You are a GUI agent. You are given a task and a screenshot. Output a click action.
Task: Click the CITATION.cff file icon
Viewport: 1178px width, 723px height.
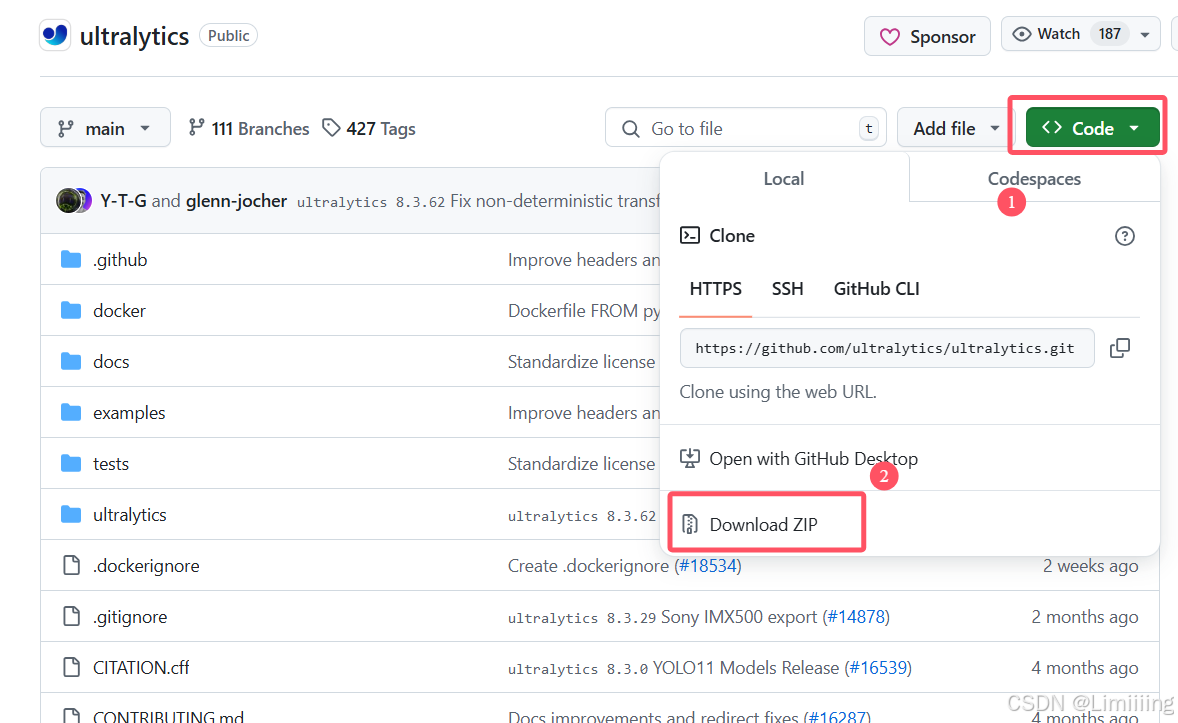click(x=71, y=667)
